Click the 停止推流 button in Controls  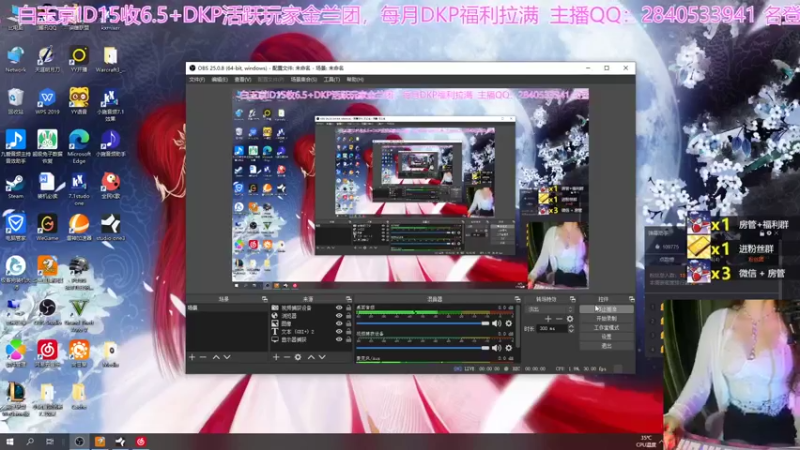[x=606, y=309]
